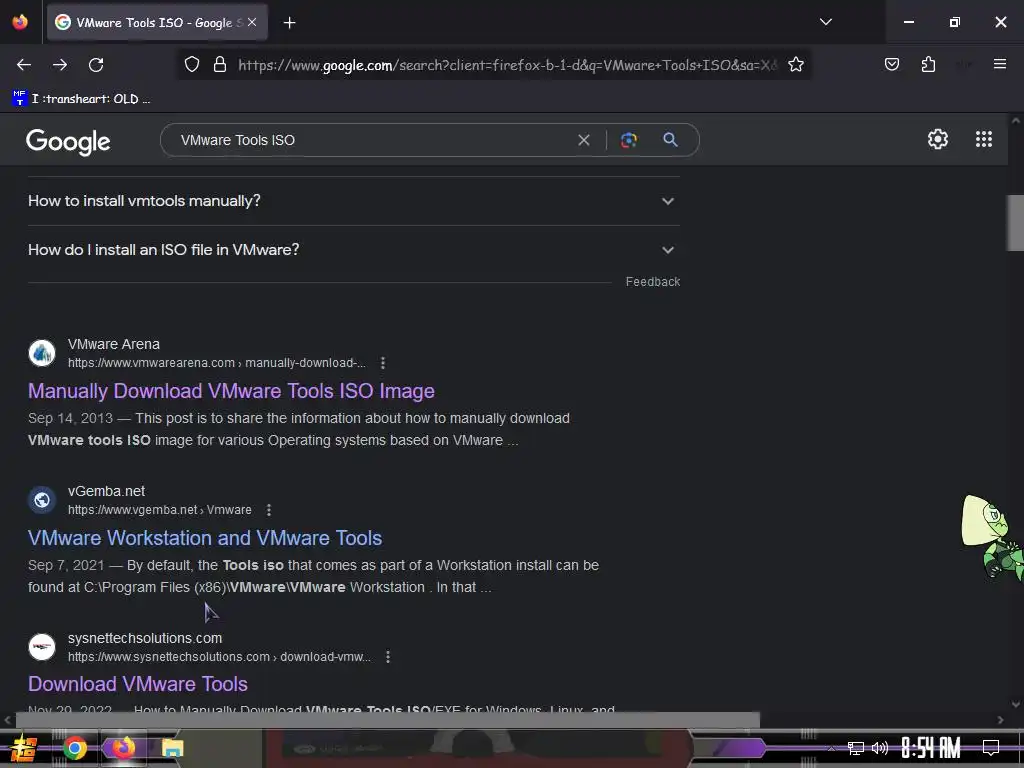This screenshot has width=1024, height=768.
Task: Go back to the previous page
Action: pyautogui.click(x=24, y=65)
